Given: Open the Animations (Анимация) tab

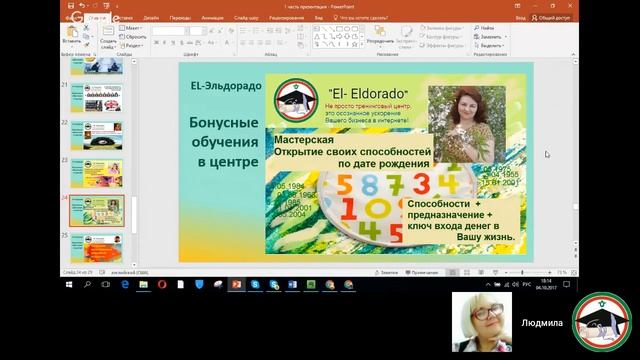Looking at the screenshot, I should pyautogui.click(x=212, y=18).
